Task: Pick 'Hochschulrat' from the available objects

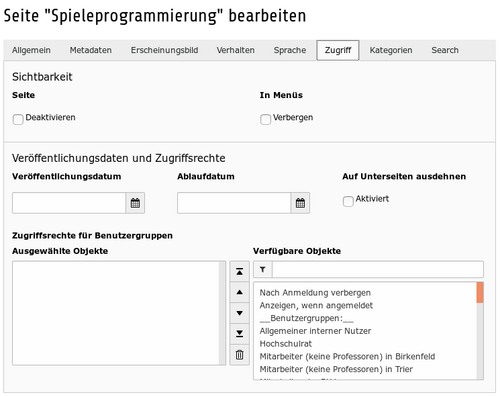Action: click(x=286, y=344)
